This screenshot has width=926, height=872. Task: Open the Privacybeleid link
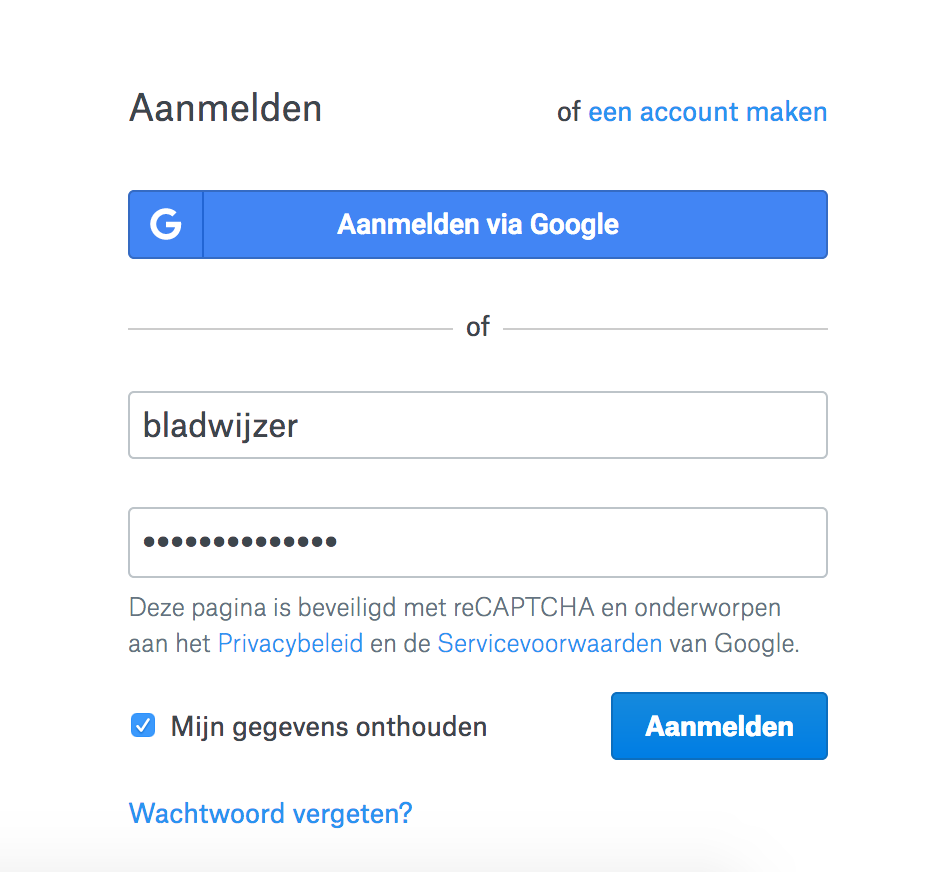[290, 643]
